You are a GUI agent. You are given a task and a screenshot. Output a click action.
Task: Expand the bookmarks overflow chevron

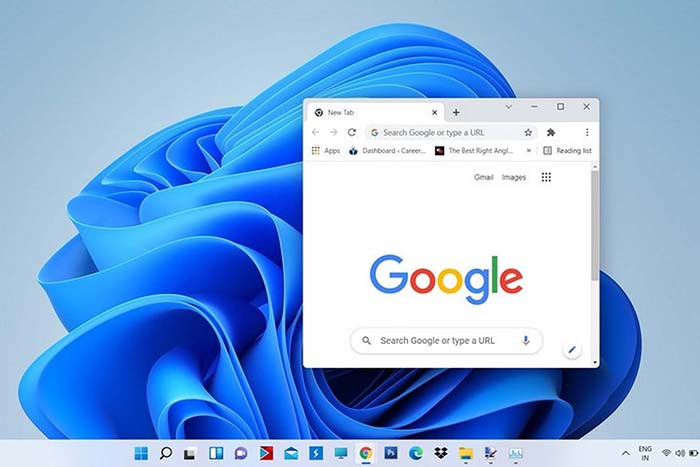tap(529, 151)
